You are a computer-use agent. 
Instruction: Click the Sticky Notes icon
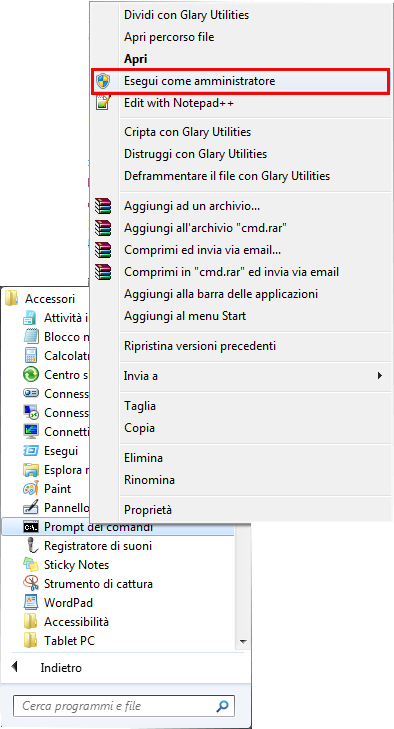point(31,565)
